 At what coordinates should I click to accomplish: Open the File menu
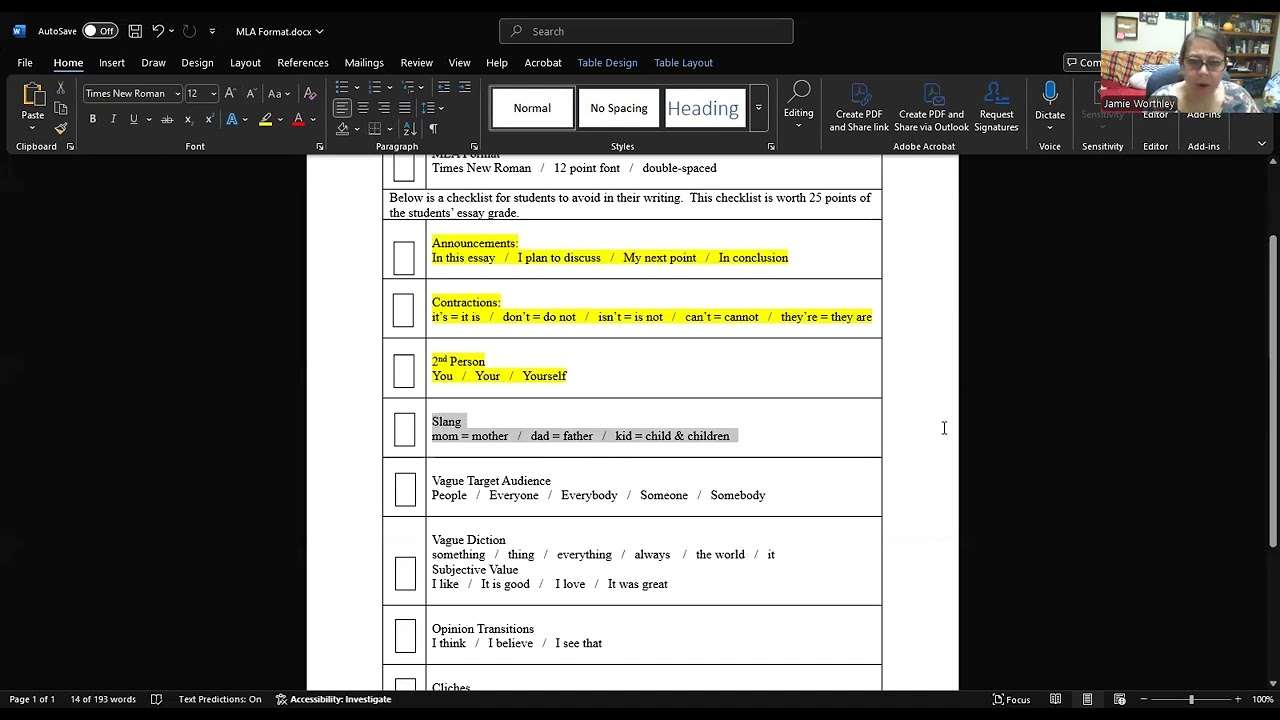point(25,62)
